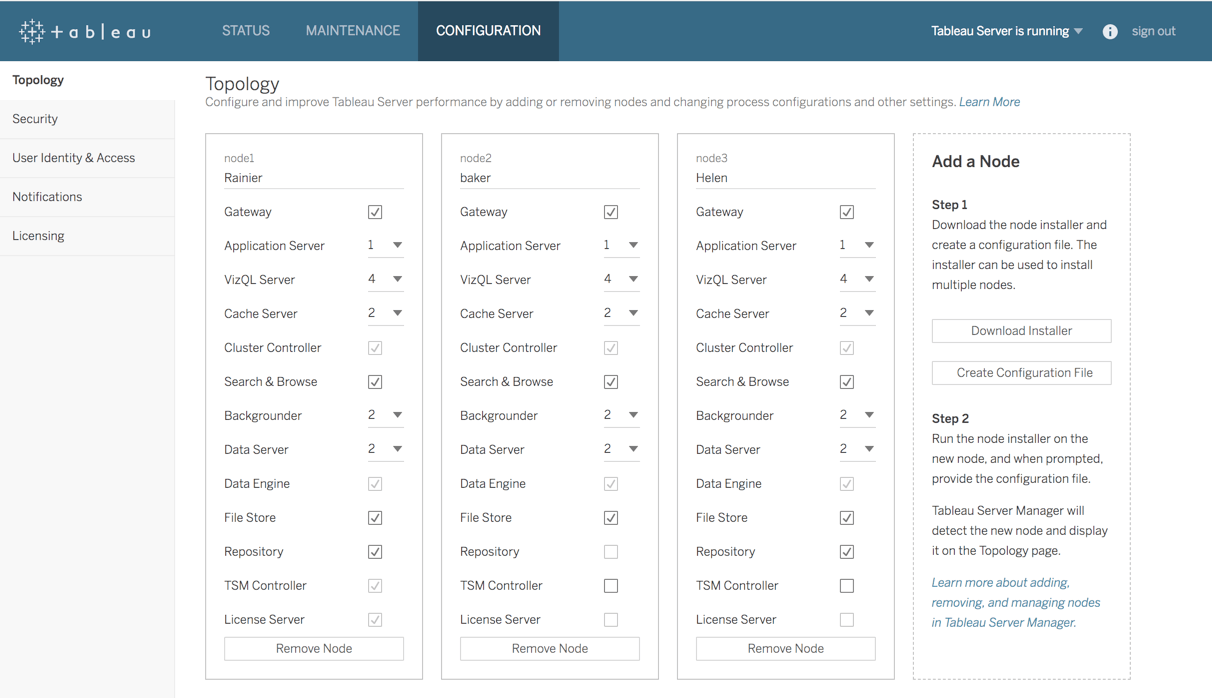Viewport: 1212px width, 698px height.
Task: Click the sign out link
Action: [x=1153, y=31]
